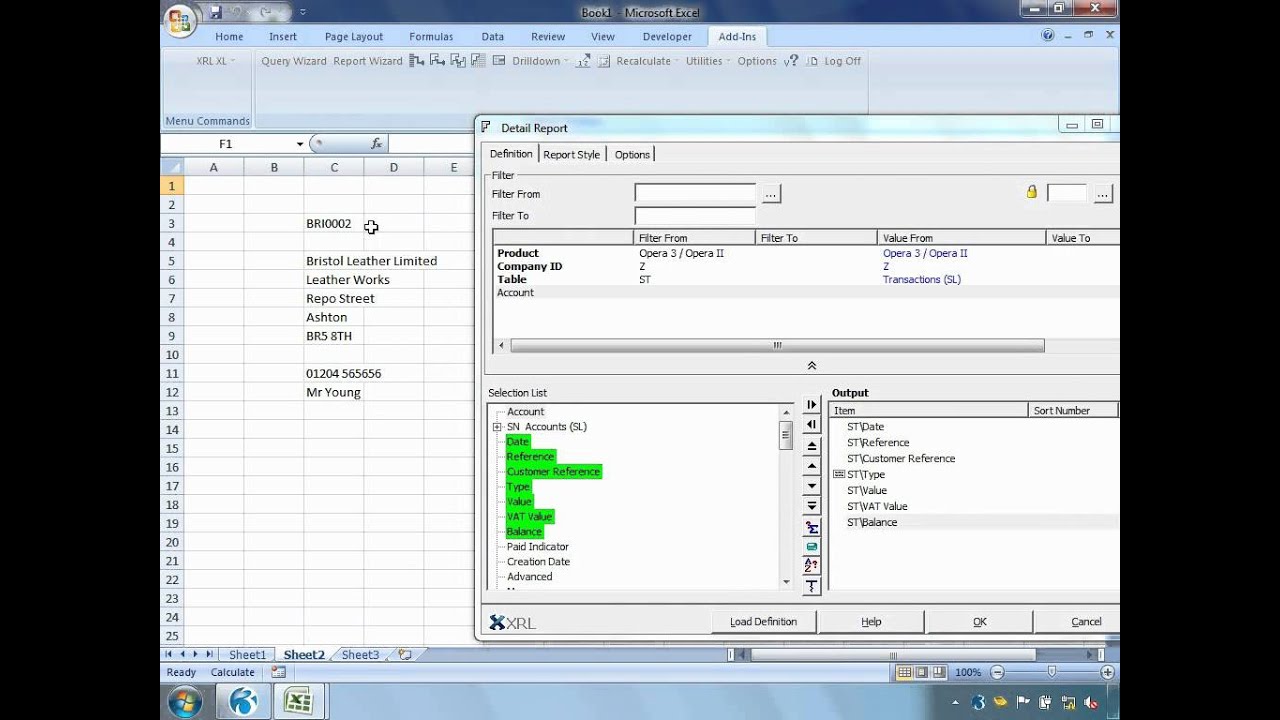
Task: Move output item to top
Action: click(x=812, y=446)
